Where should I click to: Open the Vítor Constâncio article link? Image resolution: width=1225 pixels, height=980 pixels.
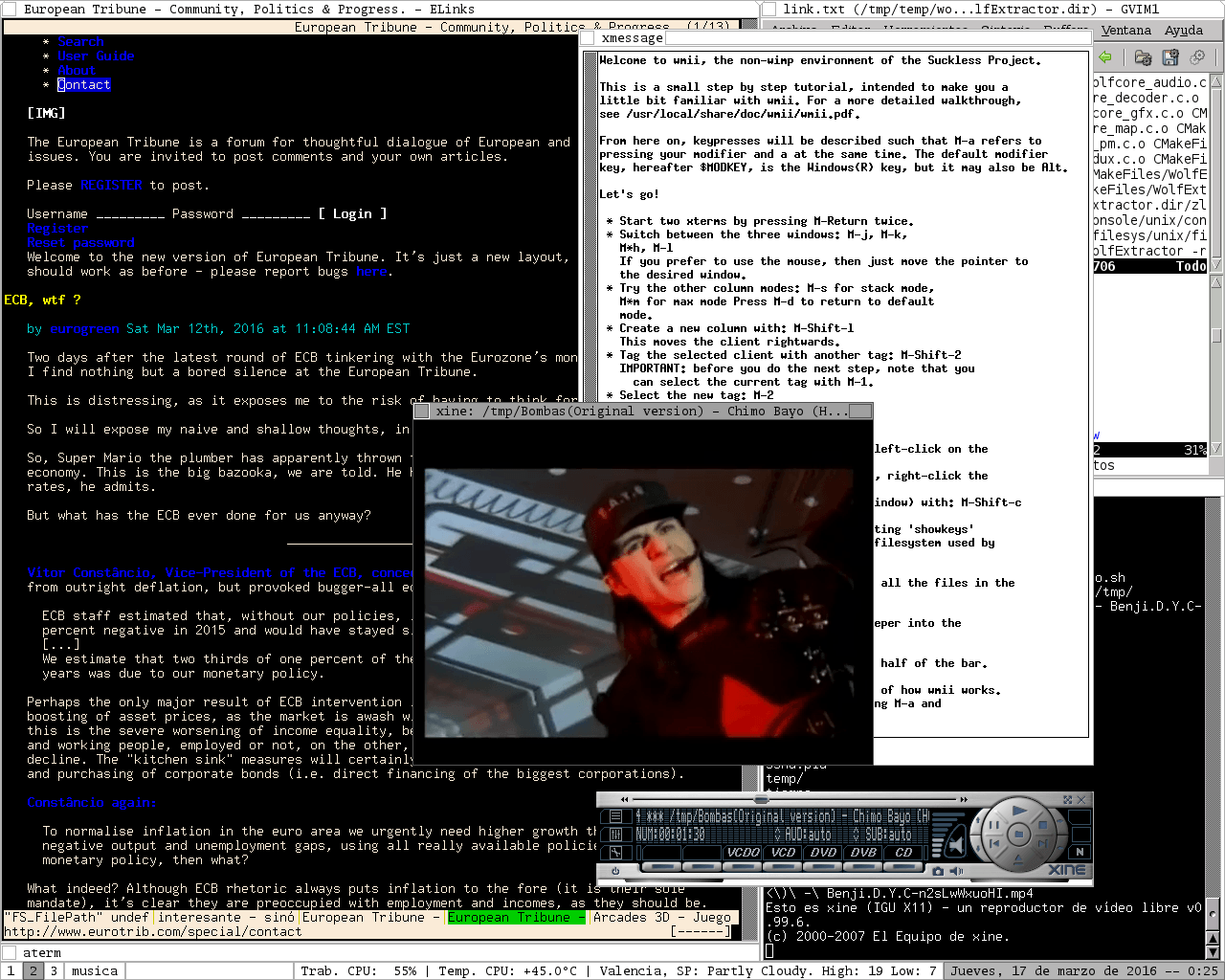tap(220, 573)
